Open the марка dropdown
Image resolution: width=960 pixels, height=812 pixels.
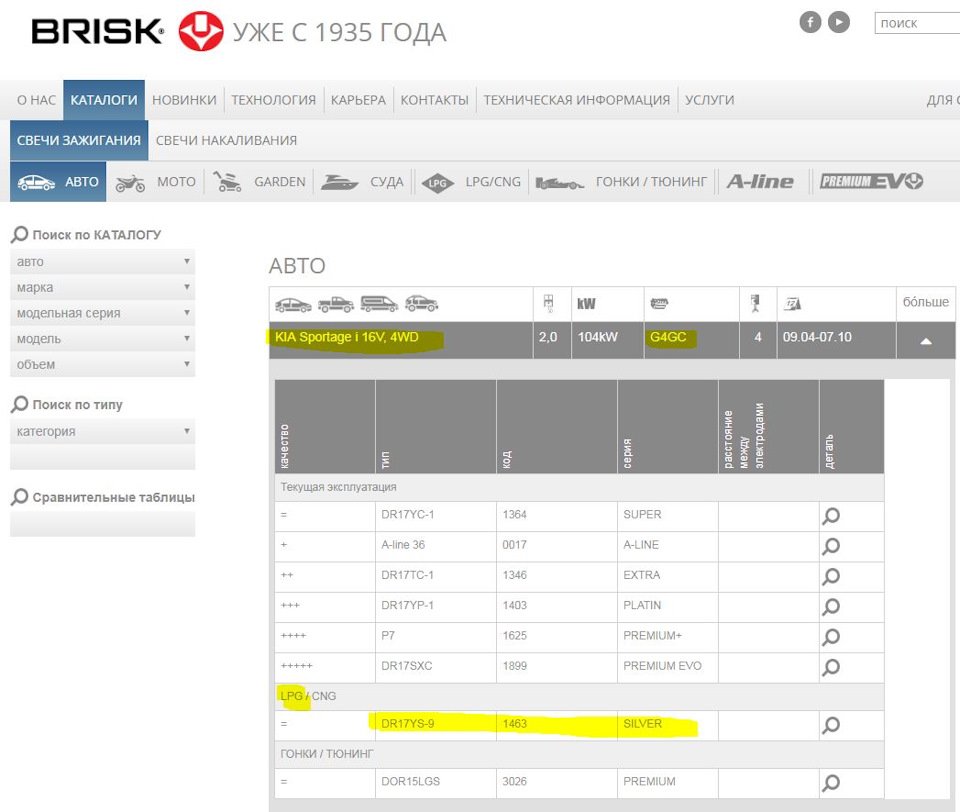[102, 287]
